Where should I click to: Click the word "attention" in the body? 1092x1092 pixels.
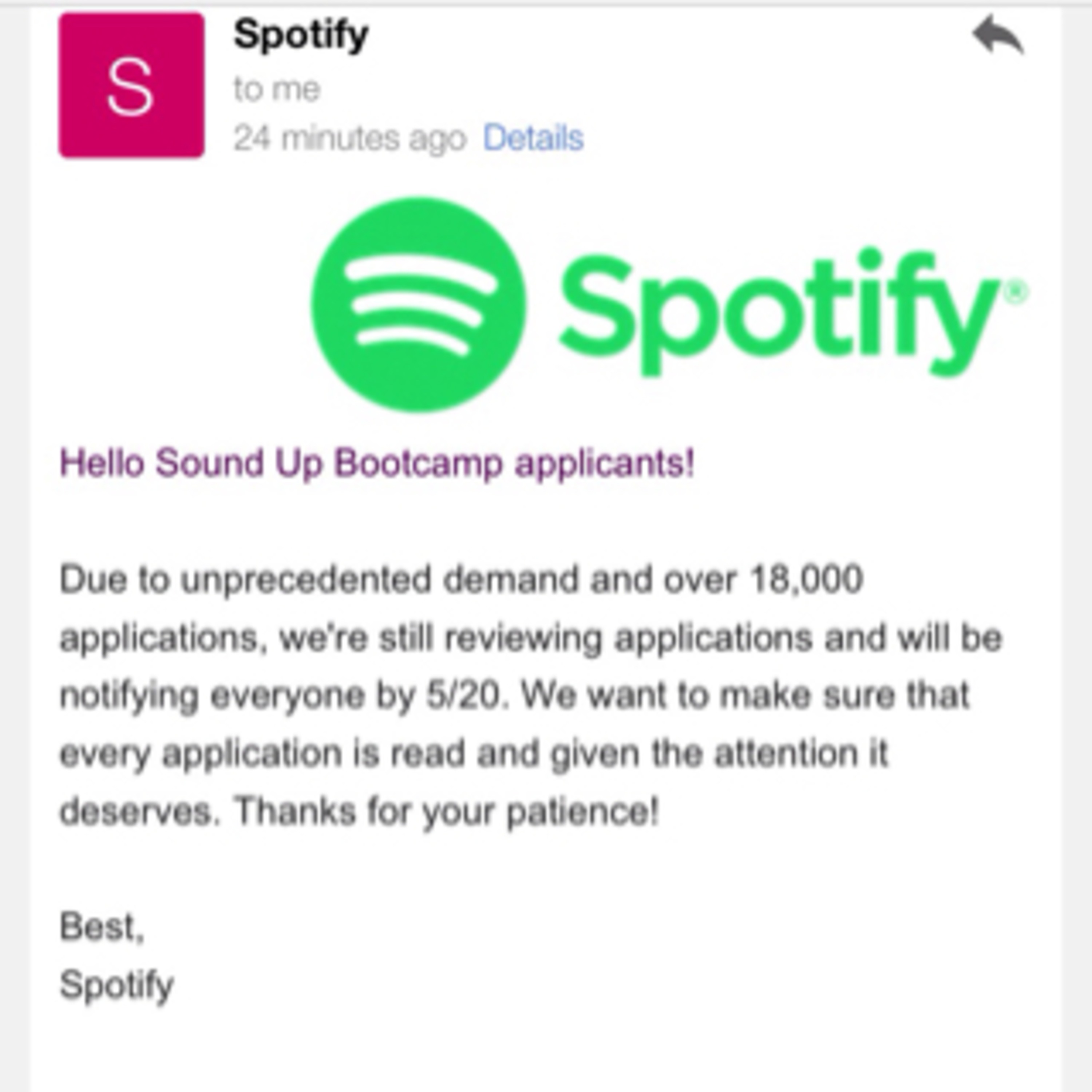tap(786, 753)
